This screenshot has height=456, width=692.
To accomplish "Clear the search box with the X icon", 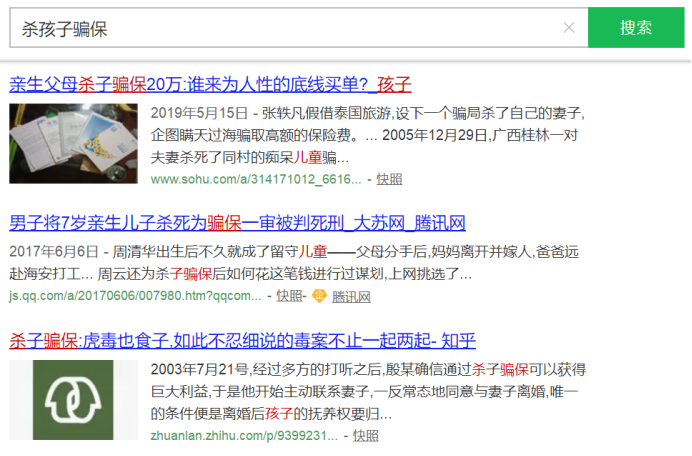I will (x=569, y=28).
